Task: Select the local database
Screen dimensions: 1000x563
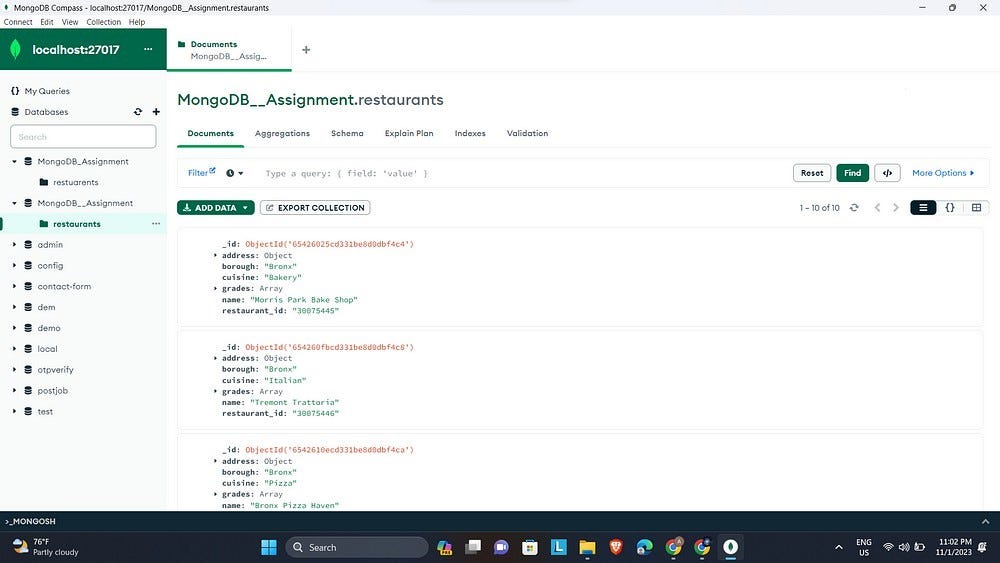Action: 47,349
